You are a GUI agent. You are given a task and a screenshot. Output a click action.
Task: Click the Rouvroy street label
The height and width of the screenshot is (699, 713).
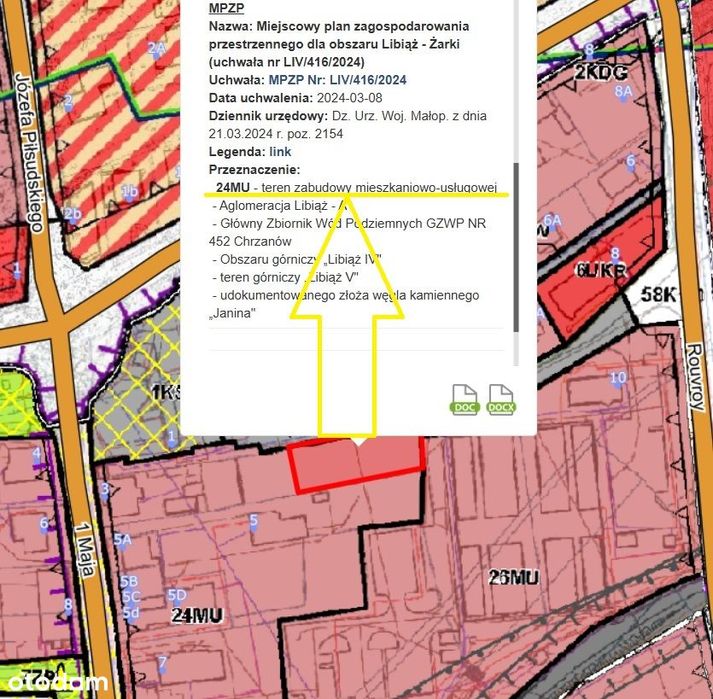694,377
